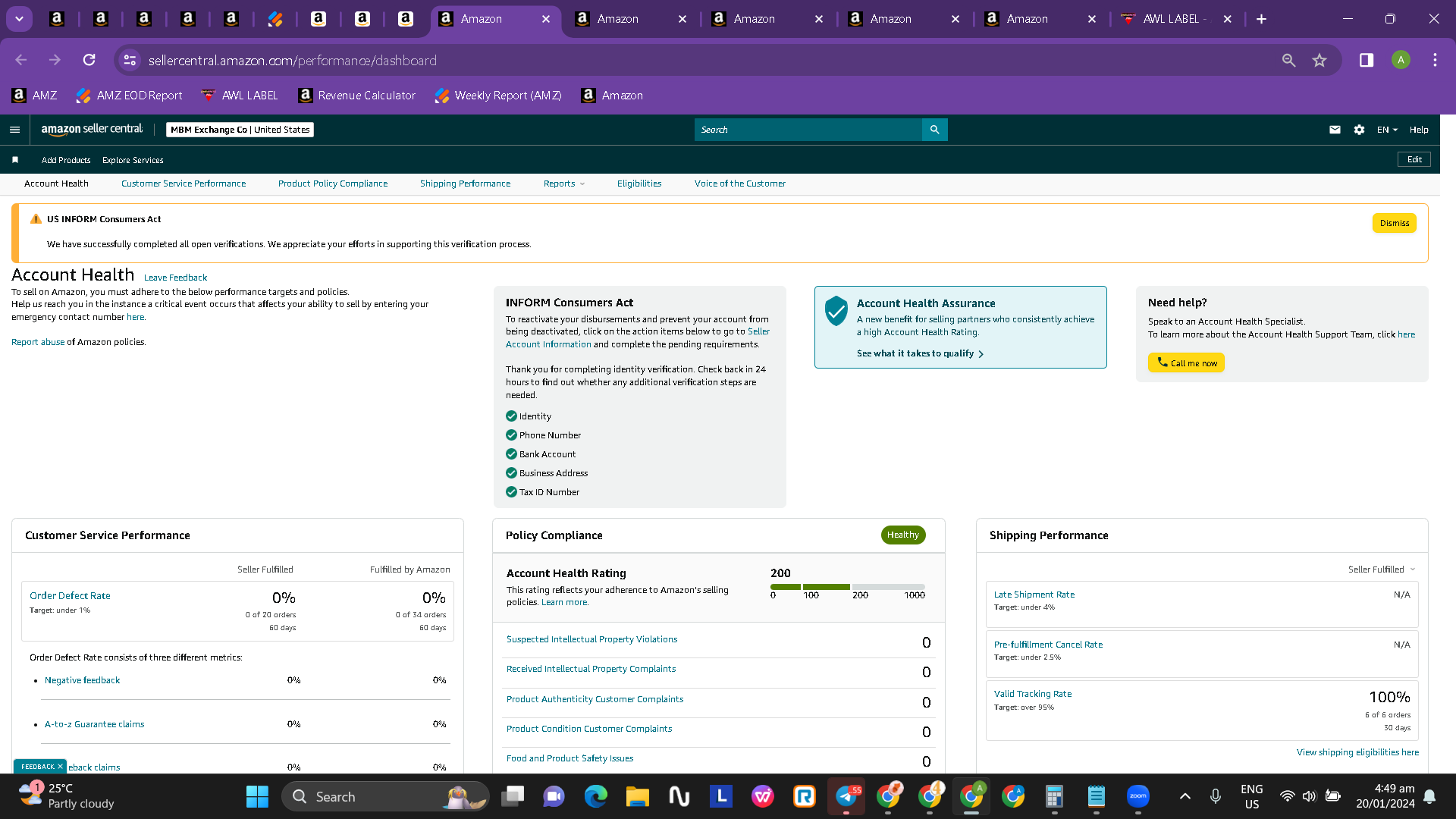Open the Seller Central hamburger menu
The height and width of the screenshot is (819, 1456).
tap(14, 130)
